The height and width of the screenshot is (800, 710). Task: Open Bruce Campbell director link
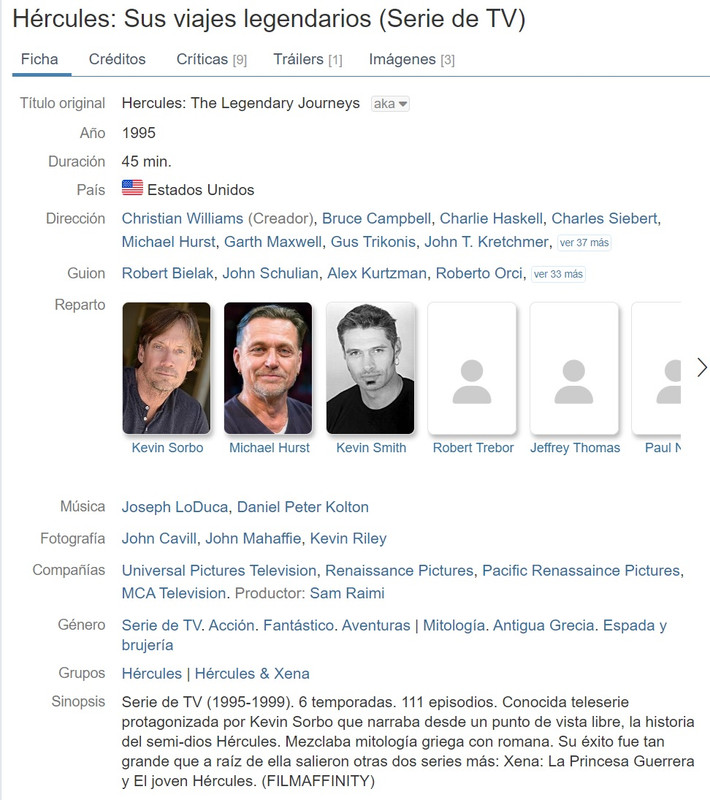(376, 218)
